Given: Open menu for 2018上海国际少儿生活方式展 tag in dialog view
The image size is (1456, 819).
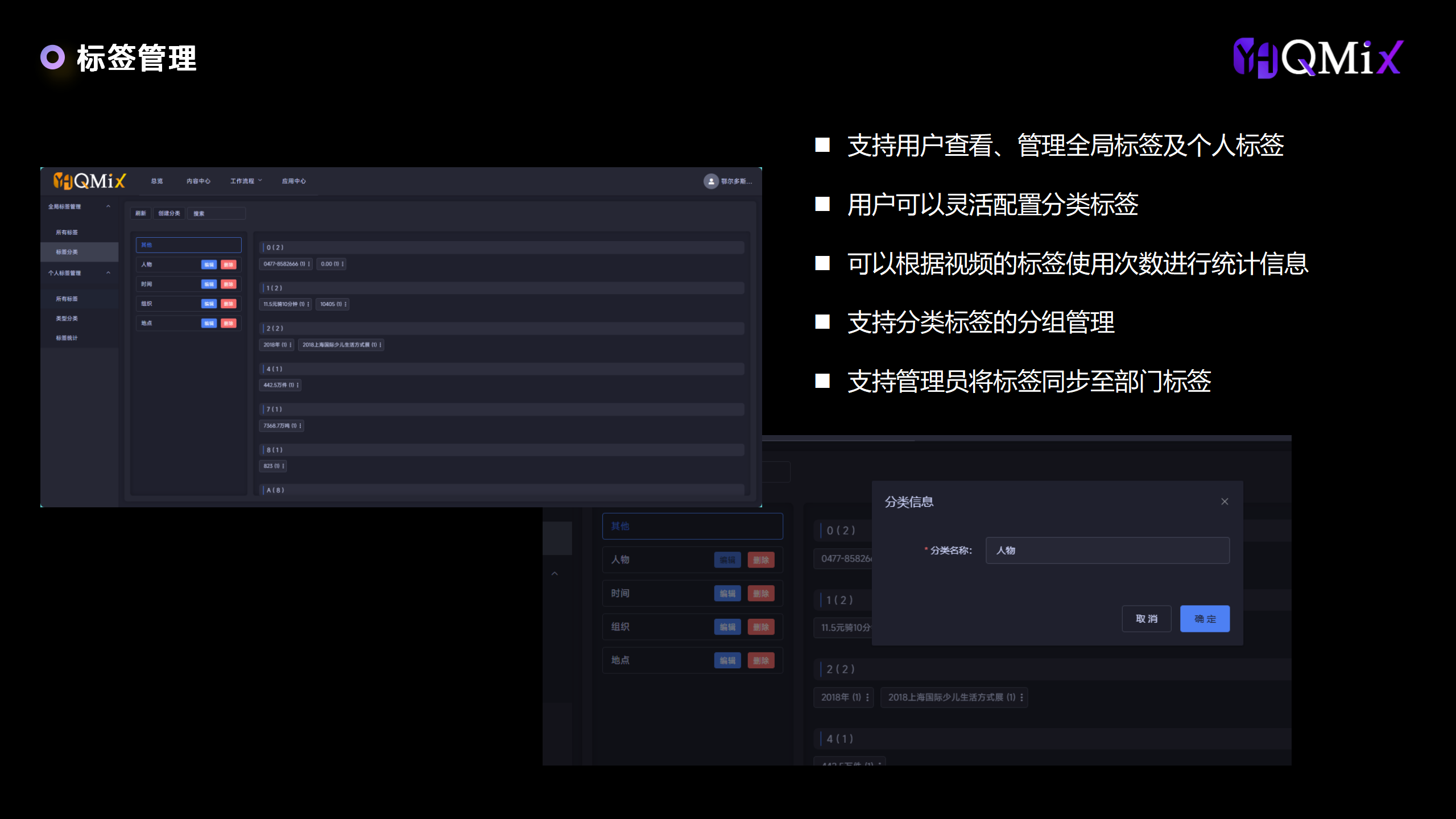Looking at the screenshot, I should tap(1021, 697).
